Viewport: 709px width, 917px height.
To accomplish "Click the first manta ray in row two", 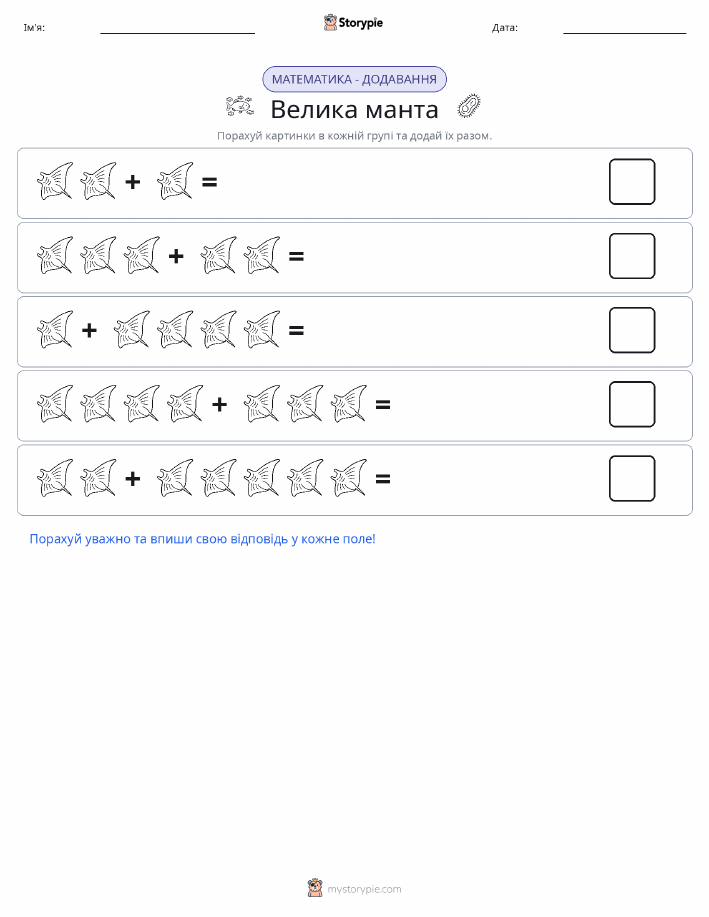I will click(x=56, y=256).
